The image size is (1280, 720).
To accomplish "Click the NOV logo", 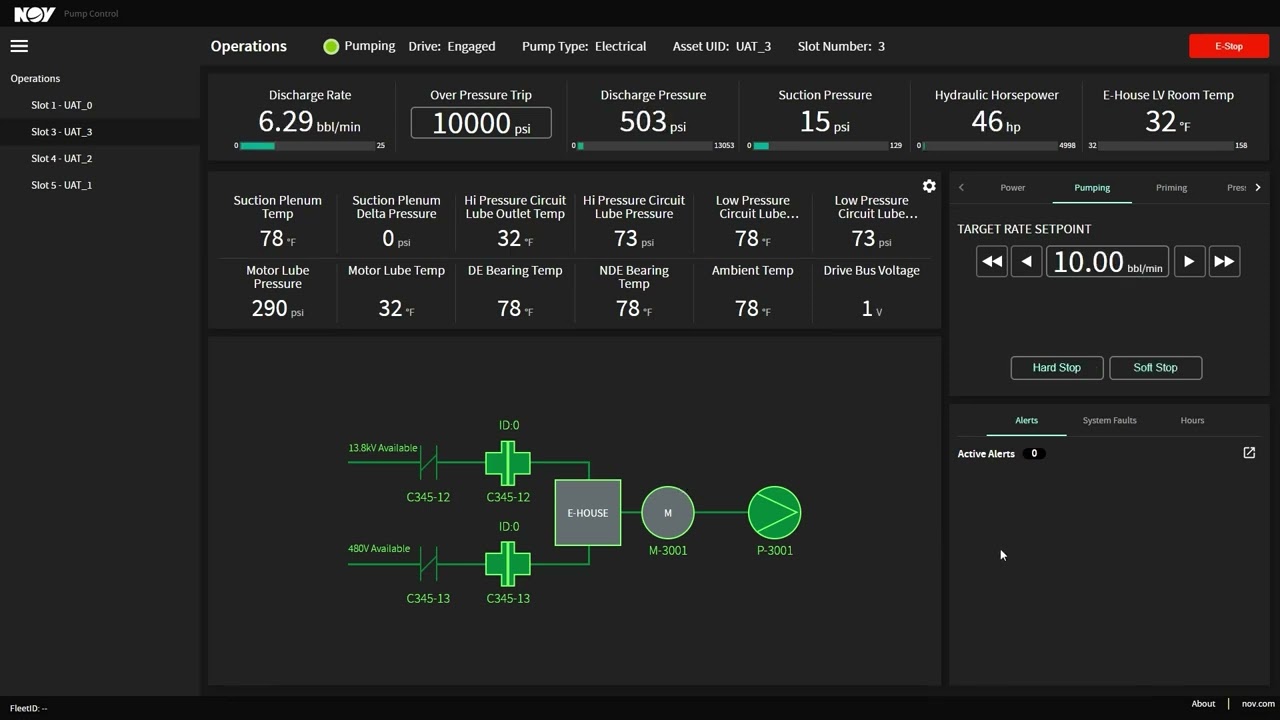I will [34, 14].
